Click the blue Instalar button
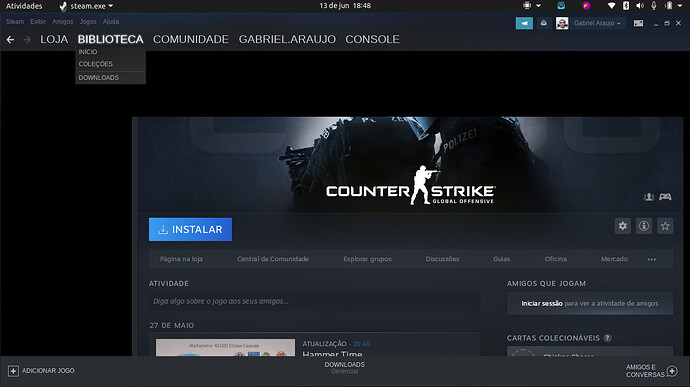This screenshot has width=690, height=387. coord(190,229)
